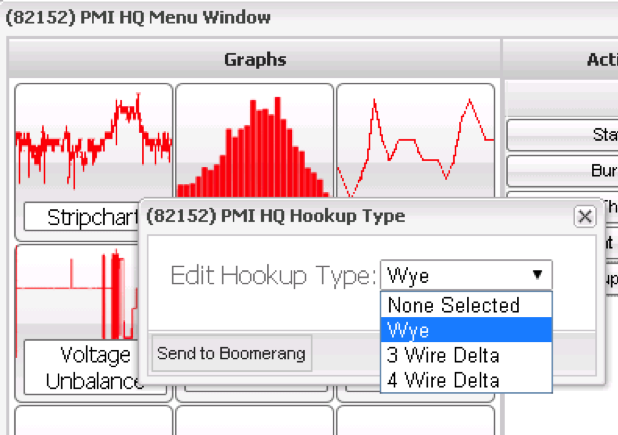Click the Stripchart label button
618x435 pixels.
(93, 217)
